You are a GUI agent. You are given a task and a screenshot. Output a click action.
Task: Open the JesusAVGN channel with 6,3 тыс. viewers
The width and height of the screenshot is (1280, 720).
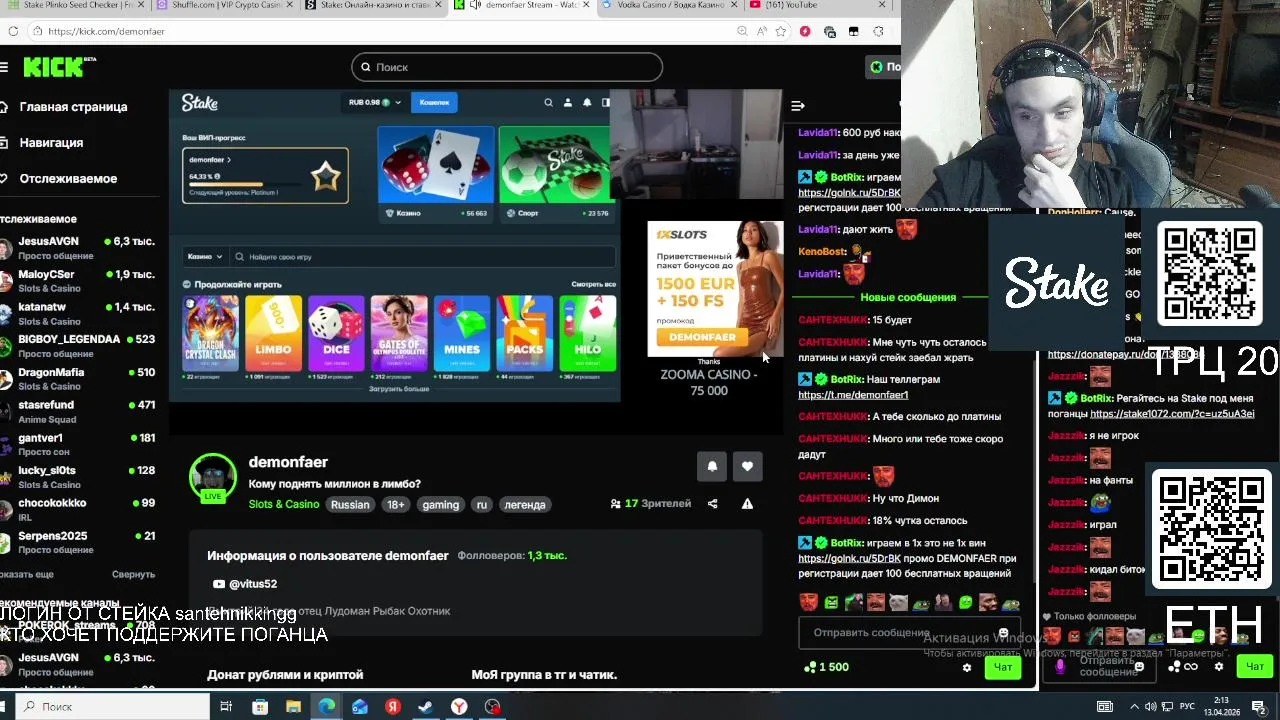pos(78,248)
